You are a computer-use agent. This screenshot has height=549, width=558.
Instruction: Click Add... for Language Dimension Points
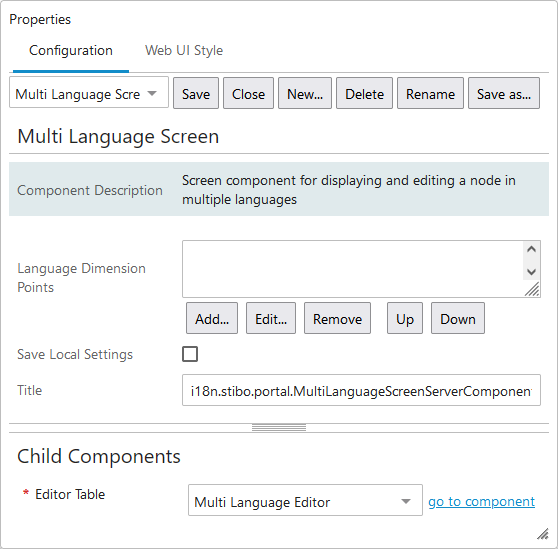coord(212,318)
